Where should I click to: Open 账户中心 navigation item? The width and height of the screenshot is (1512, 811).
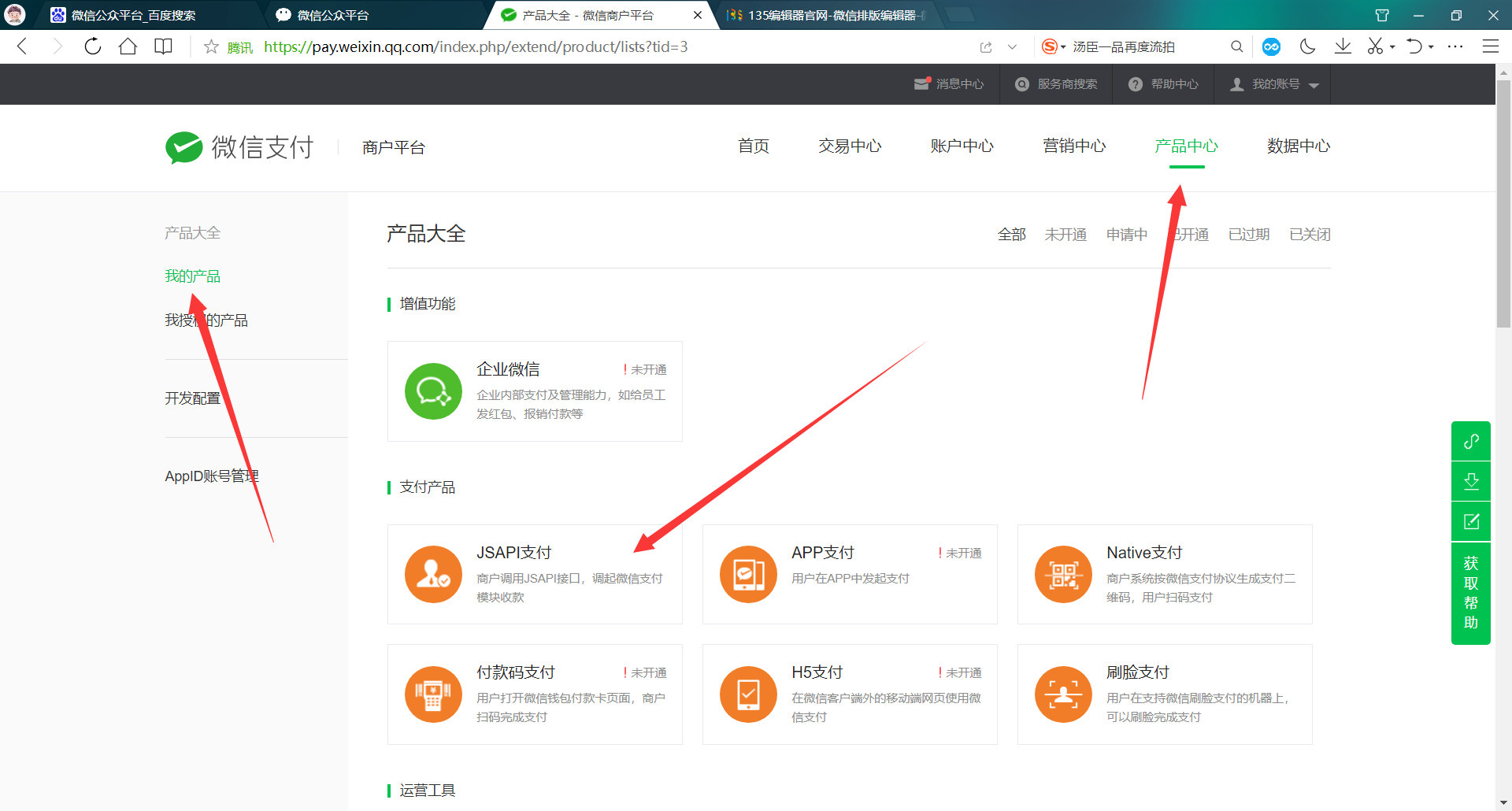[x=962, y=146]
